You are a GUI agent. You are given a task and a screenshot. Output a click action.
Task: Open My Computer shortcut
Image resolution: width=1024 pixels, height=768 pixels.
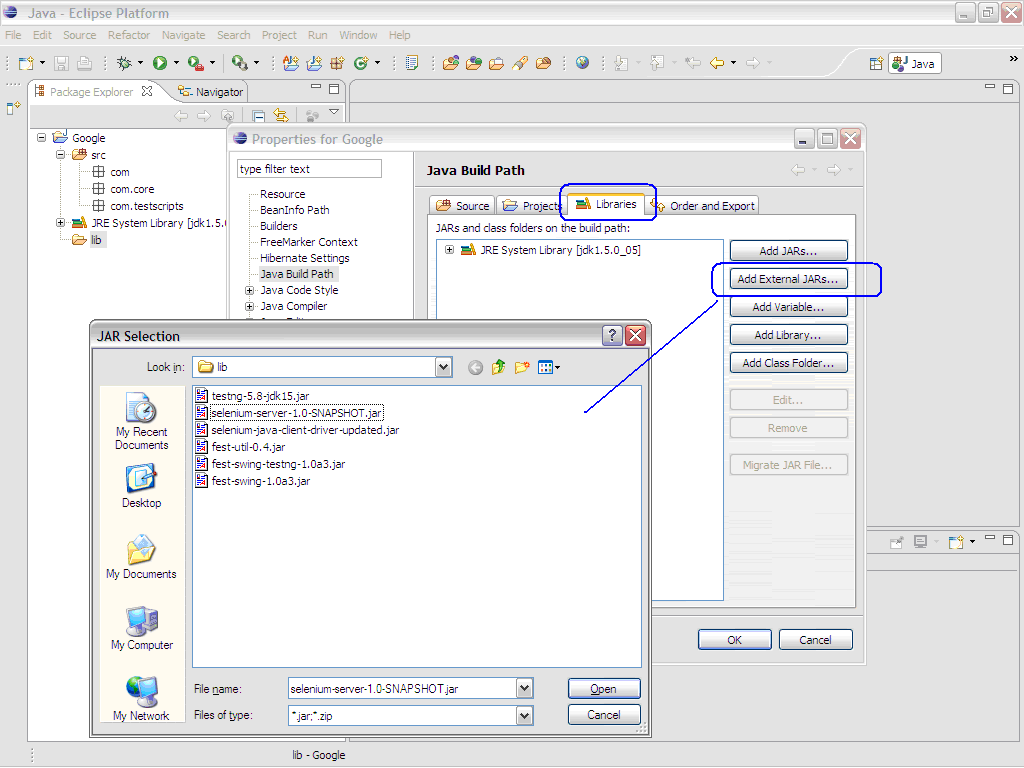point(142,628)
